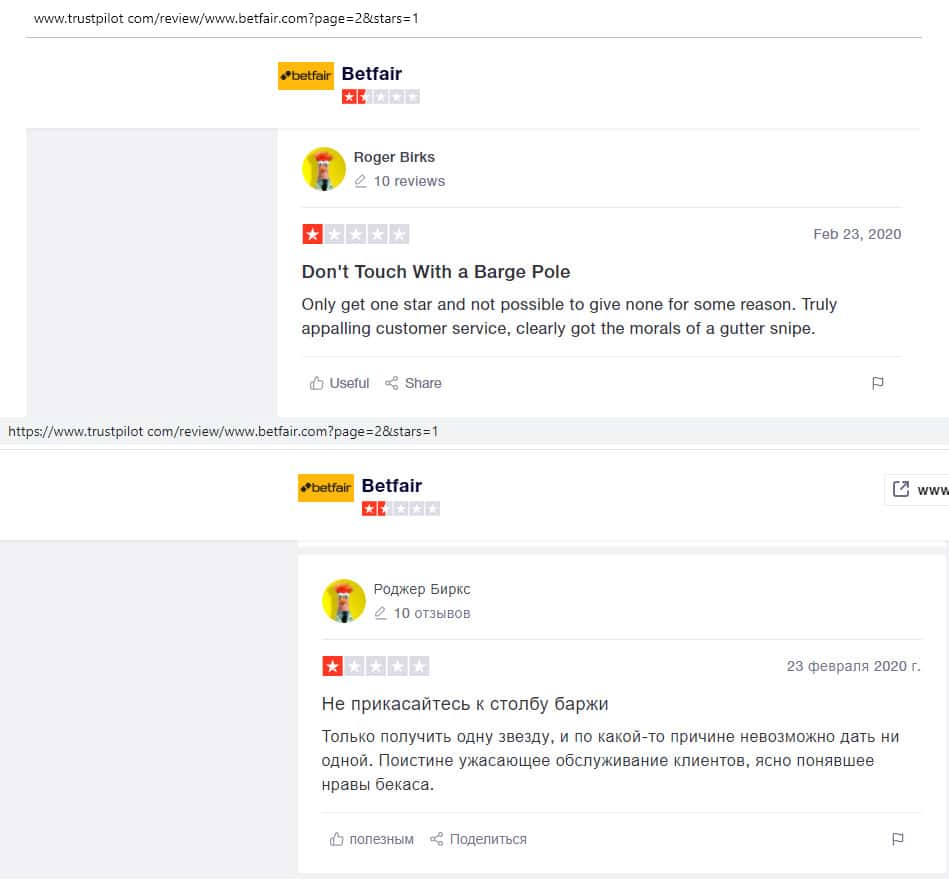Click Betfair's overall star rating in top header
949x886 pixels.
(x=381, y=97)
